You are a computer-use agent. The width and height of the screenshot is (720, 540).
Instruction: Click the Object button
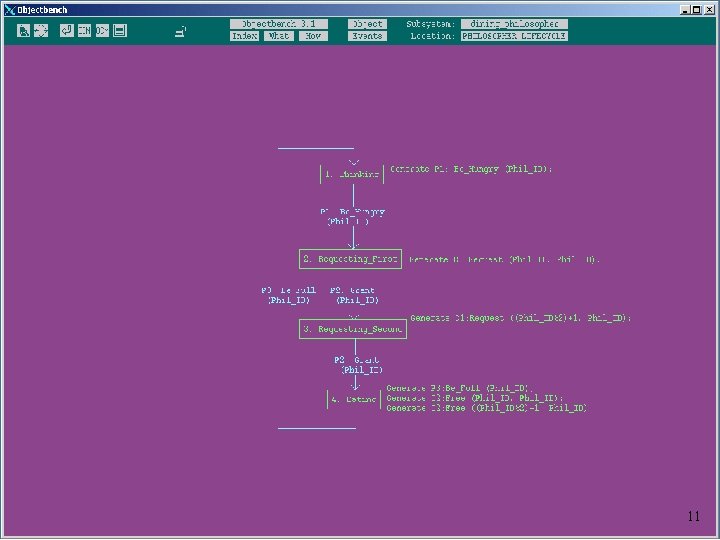[367, 24]
